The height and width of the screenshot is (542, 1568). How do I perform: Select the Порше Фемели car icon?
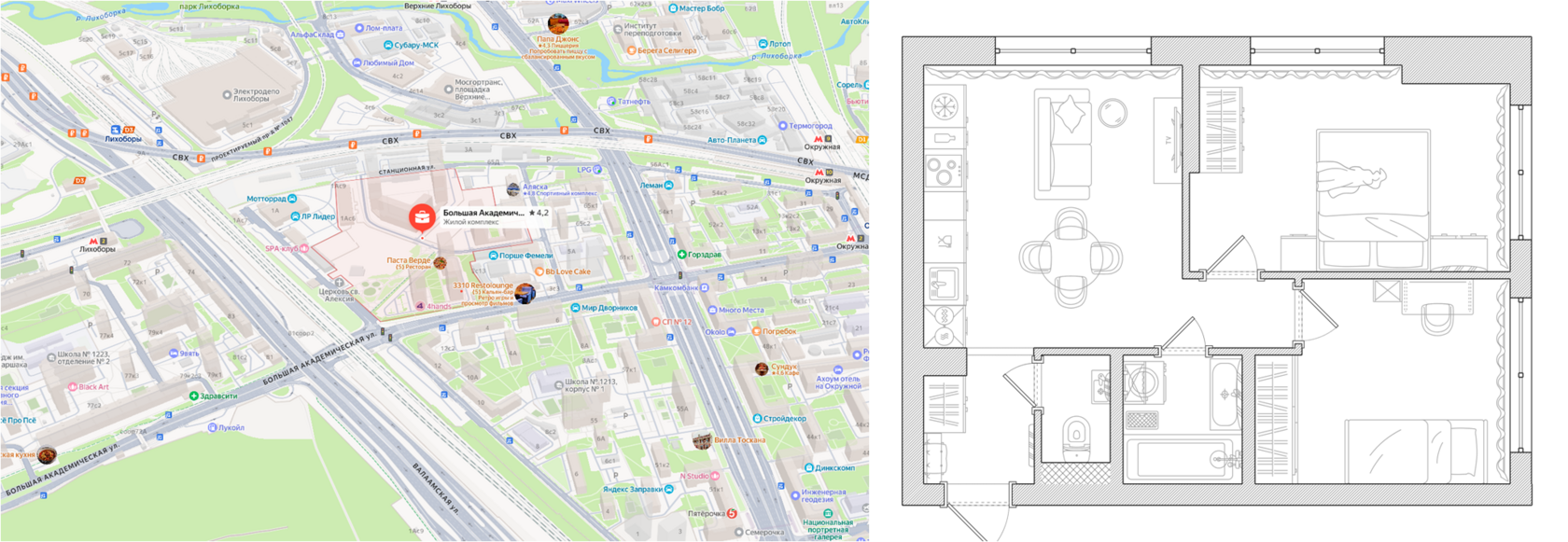pos(493,256)
